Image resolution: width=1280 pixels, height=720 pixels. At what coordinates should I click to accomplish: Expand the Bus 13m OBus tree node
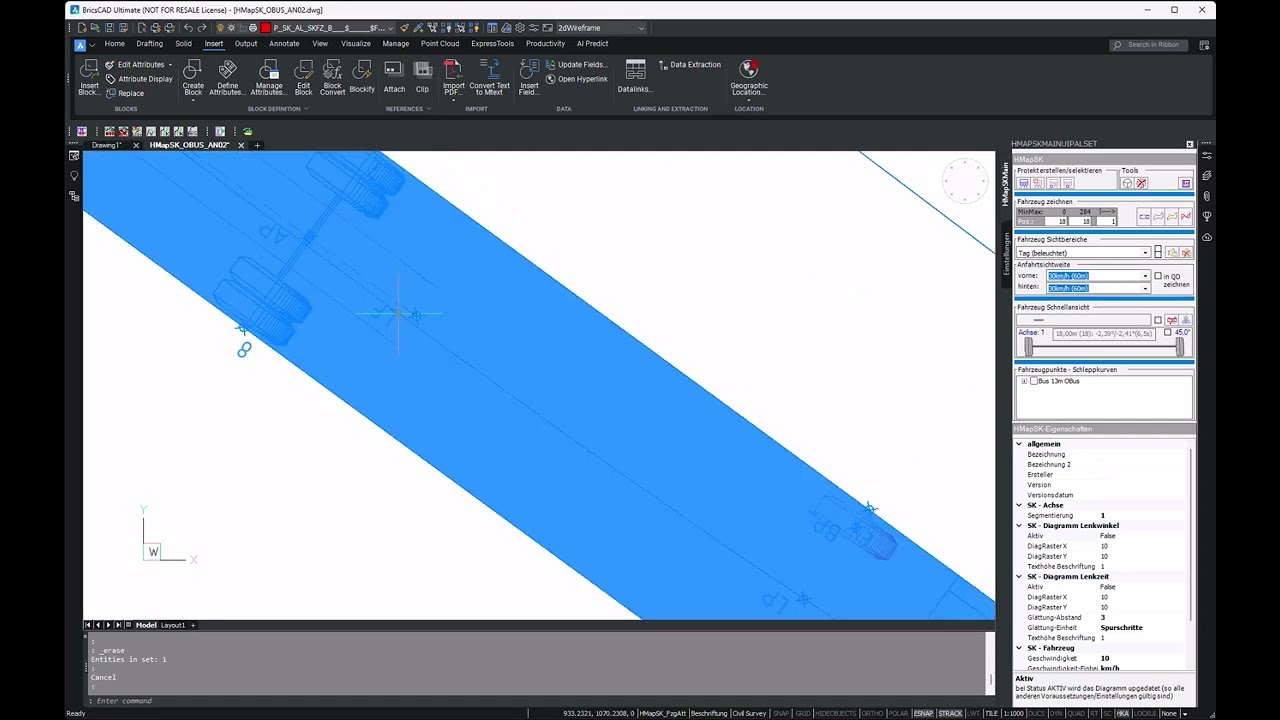(x=1024, y=381)
